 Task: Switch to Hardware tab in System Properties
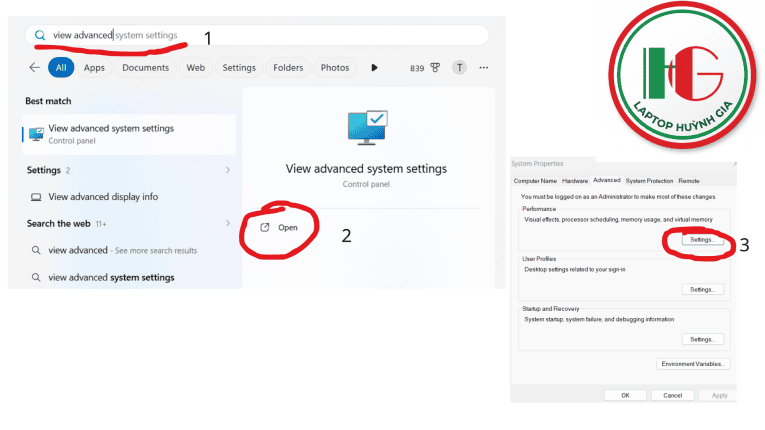click(575, 181)
